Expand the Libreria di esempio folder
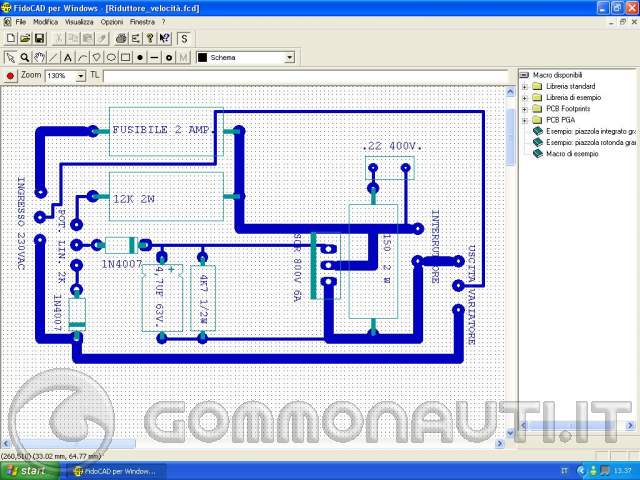 (525, 98)
